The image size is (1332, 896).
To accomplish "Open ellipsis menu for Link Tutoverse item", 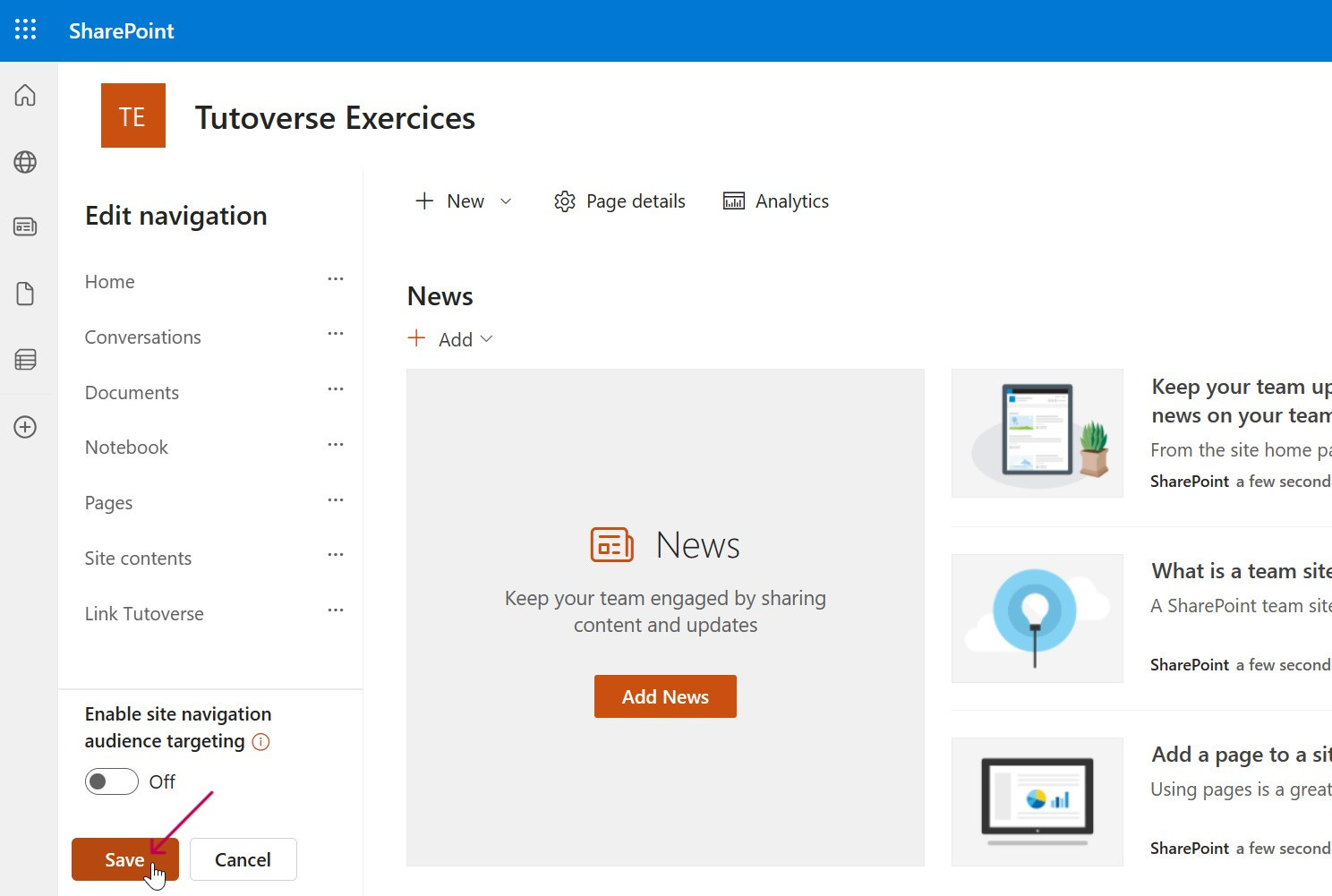I will click(336, 610).
